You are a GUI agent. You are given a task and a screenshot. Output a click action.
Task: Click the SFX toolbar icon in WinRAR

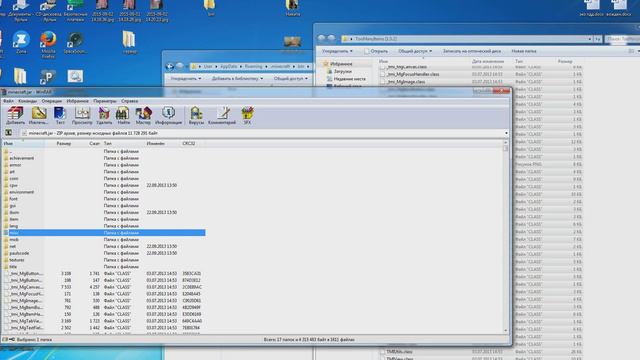247,116
